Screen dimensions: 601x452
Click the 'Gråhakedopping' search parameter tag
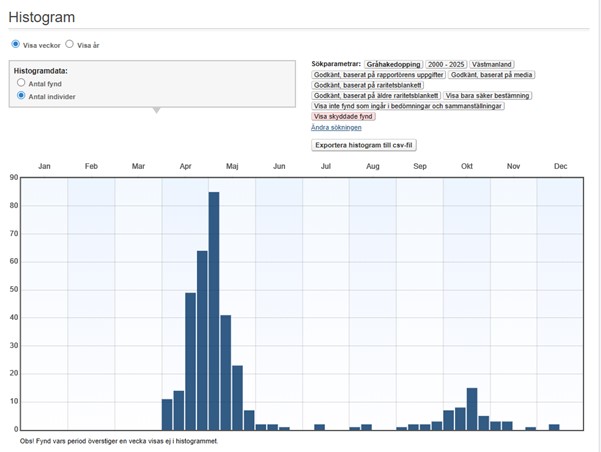[x=393, y=64]
